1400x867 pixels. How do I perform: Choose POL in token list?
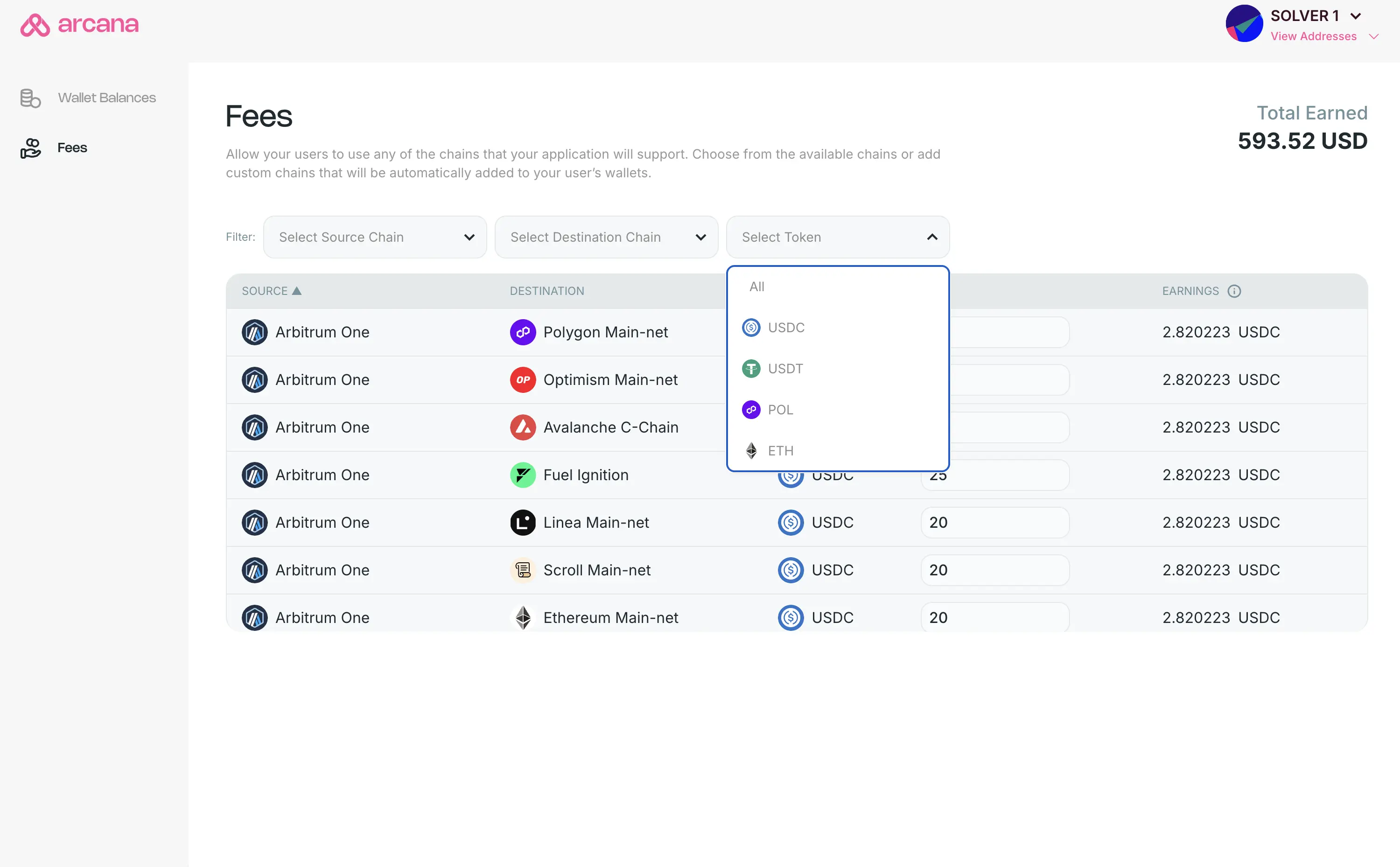pos(838,410)
